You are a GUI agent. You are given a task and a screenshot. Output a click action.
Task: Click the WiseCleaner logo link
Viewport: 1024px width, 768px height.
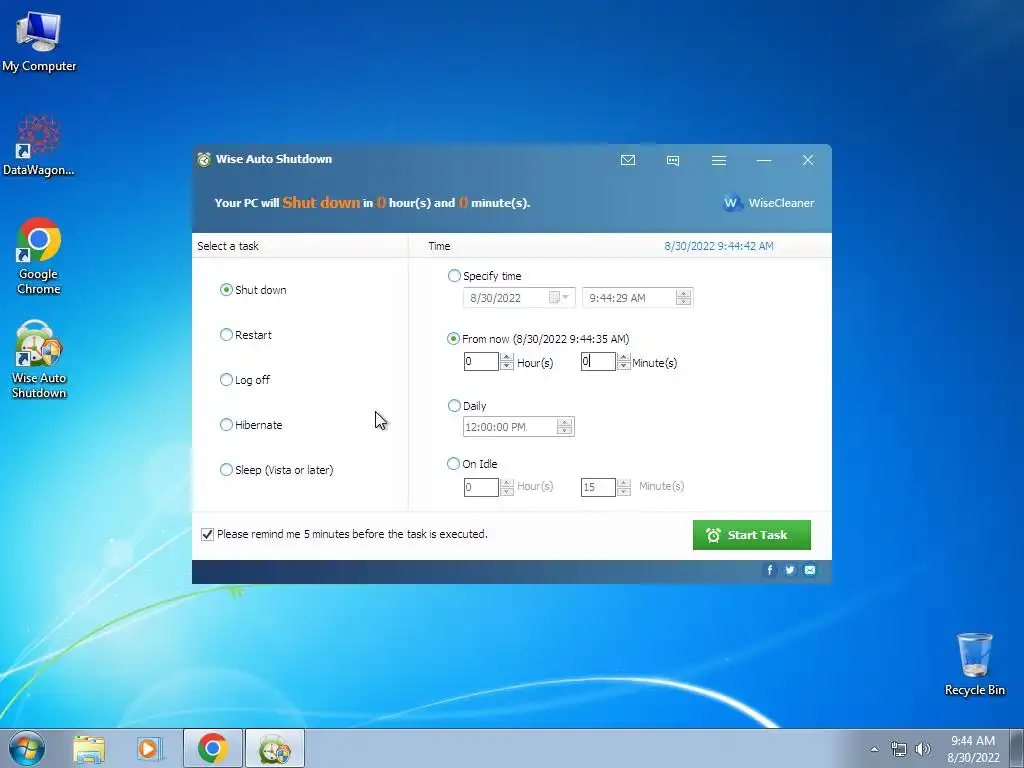coord(769,203)
